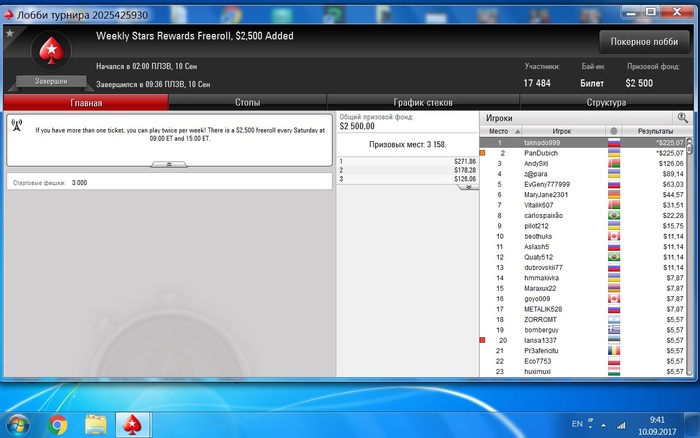Select player carlospaixão row

(583, 216)
